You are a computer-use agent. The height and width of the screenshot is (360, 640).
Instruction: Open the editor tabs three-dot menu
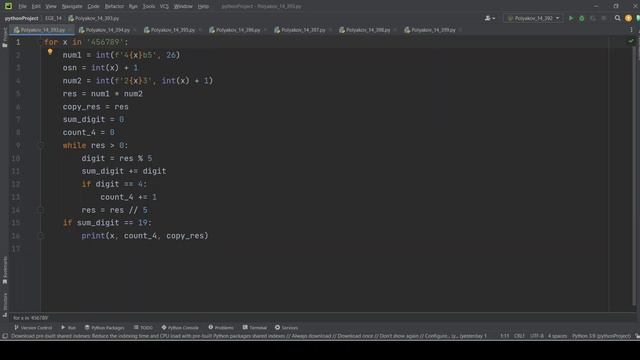point(631,30)
